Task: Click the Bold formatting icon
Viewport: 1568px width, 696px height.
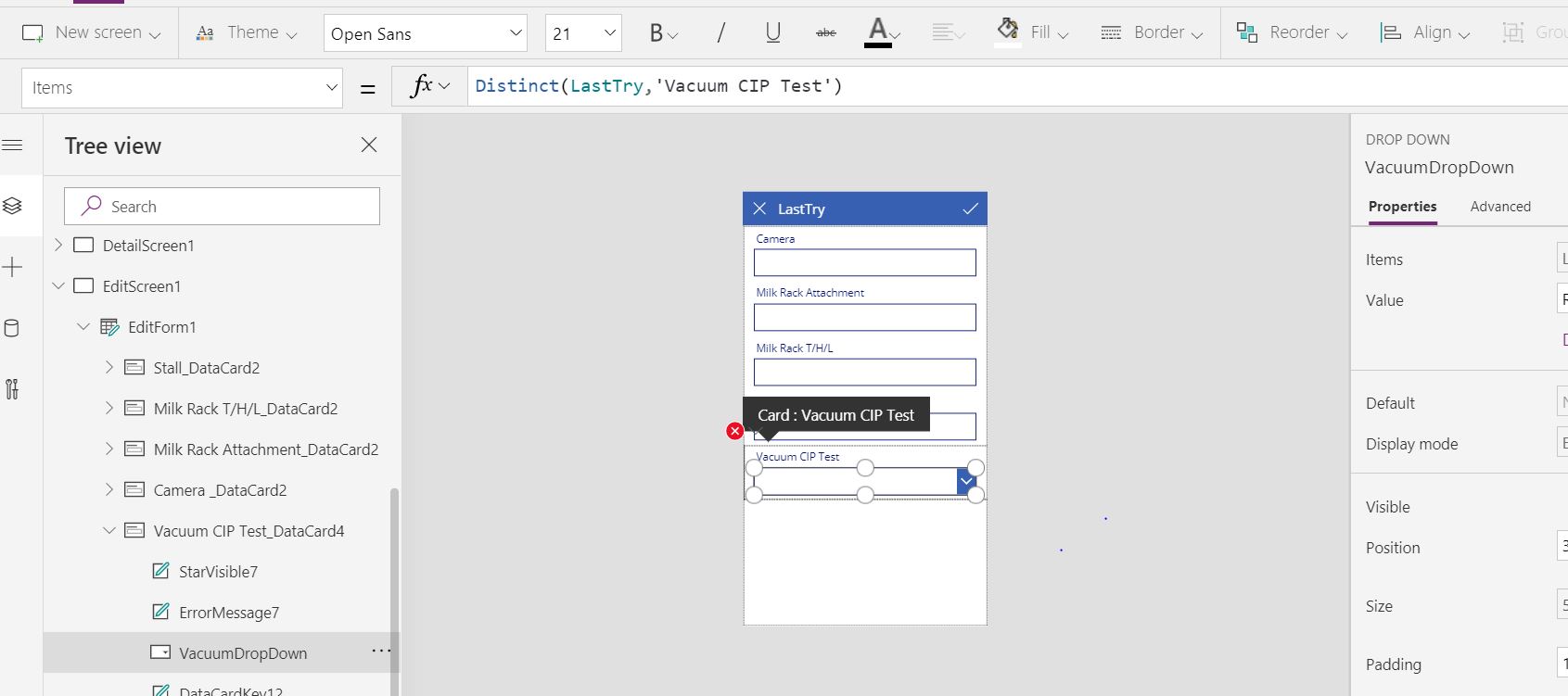Action: pyautogui.click(x=657, y=33)
